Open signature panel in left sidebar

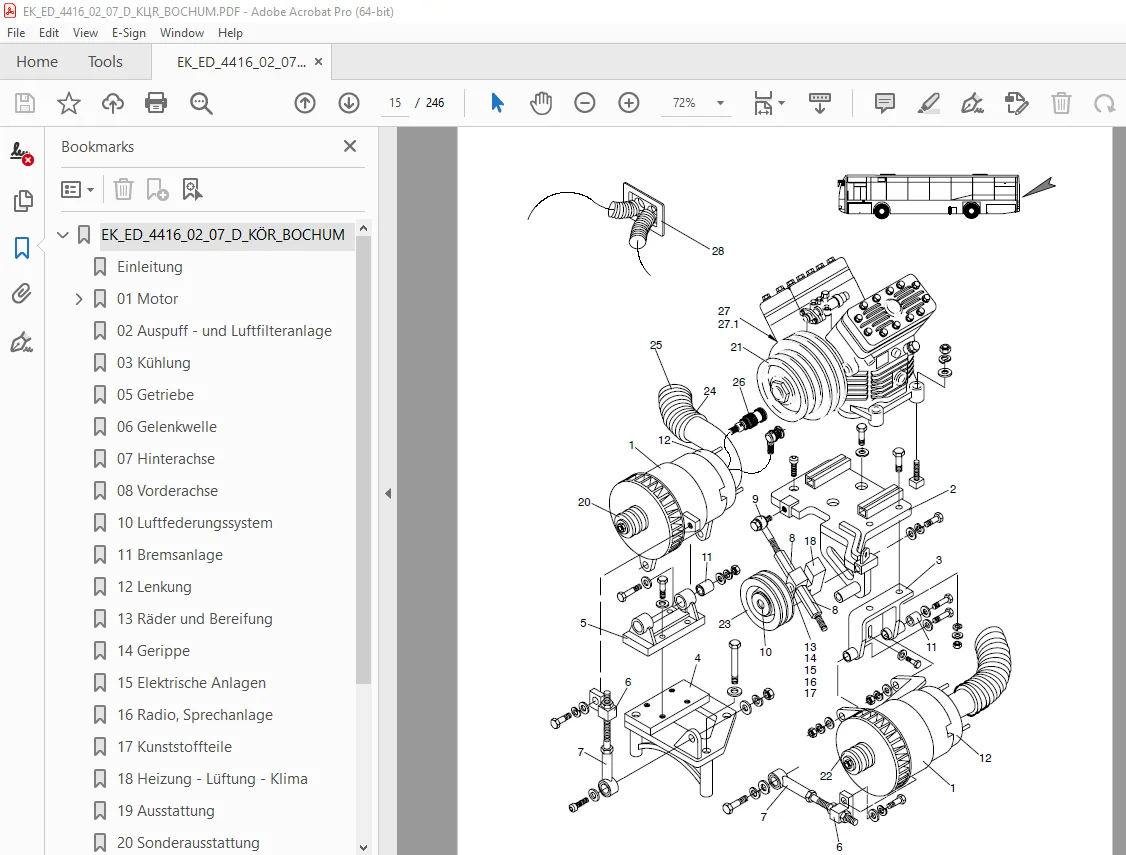point(22,154)
